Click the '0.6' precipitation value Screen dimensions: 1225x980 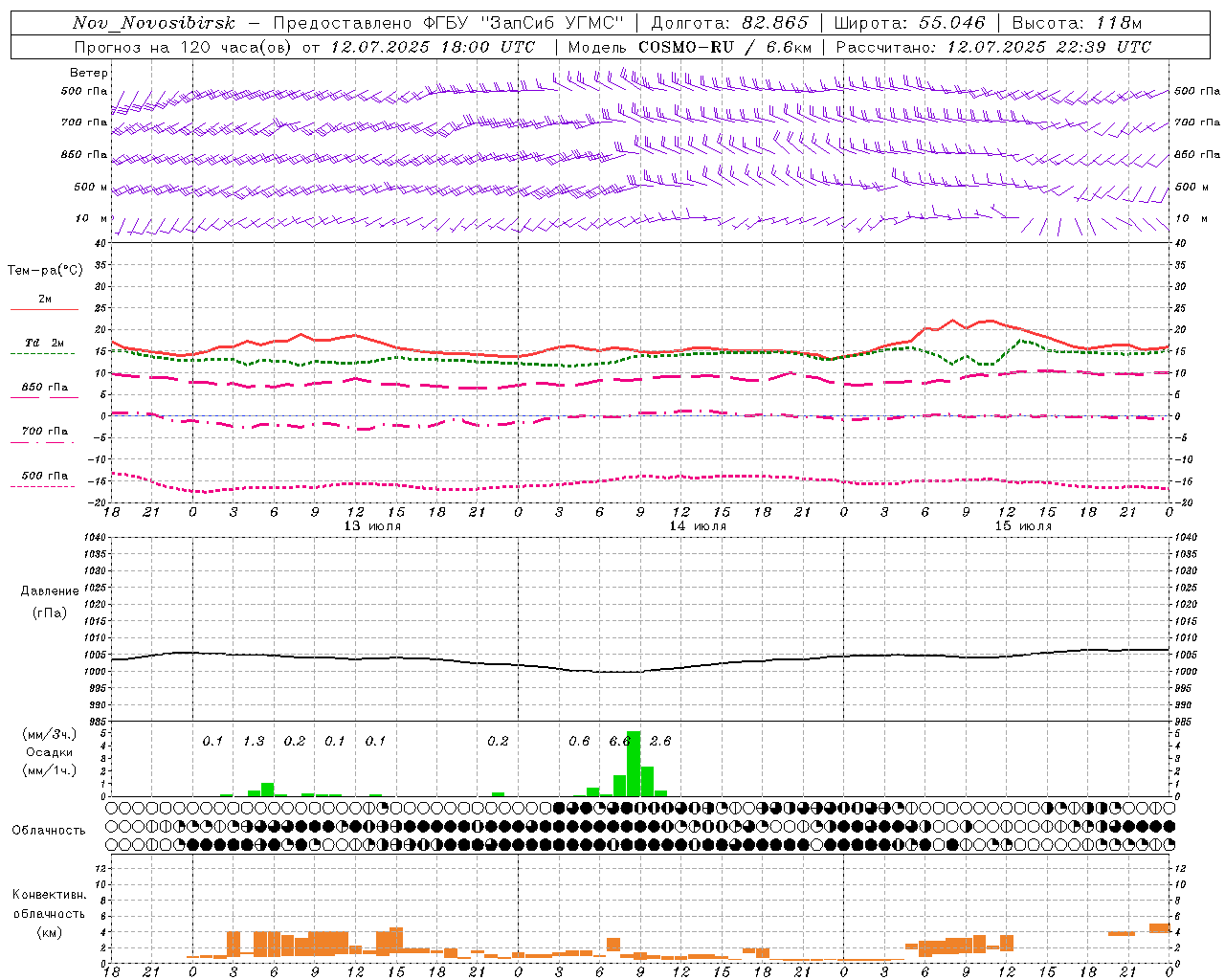tap(579, 741)
